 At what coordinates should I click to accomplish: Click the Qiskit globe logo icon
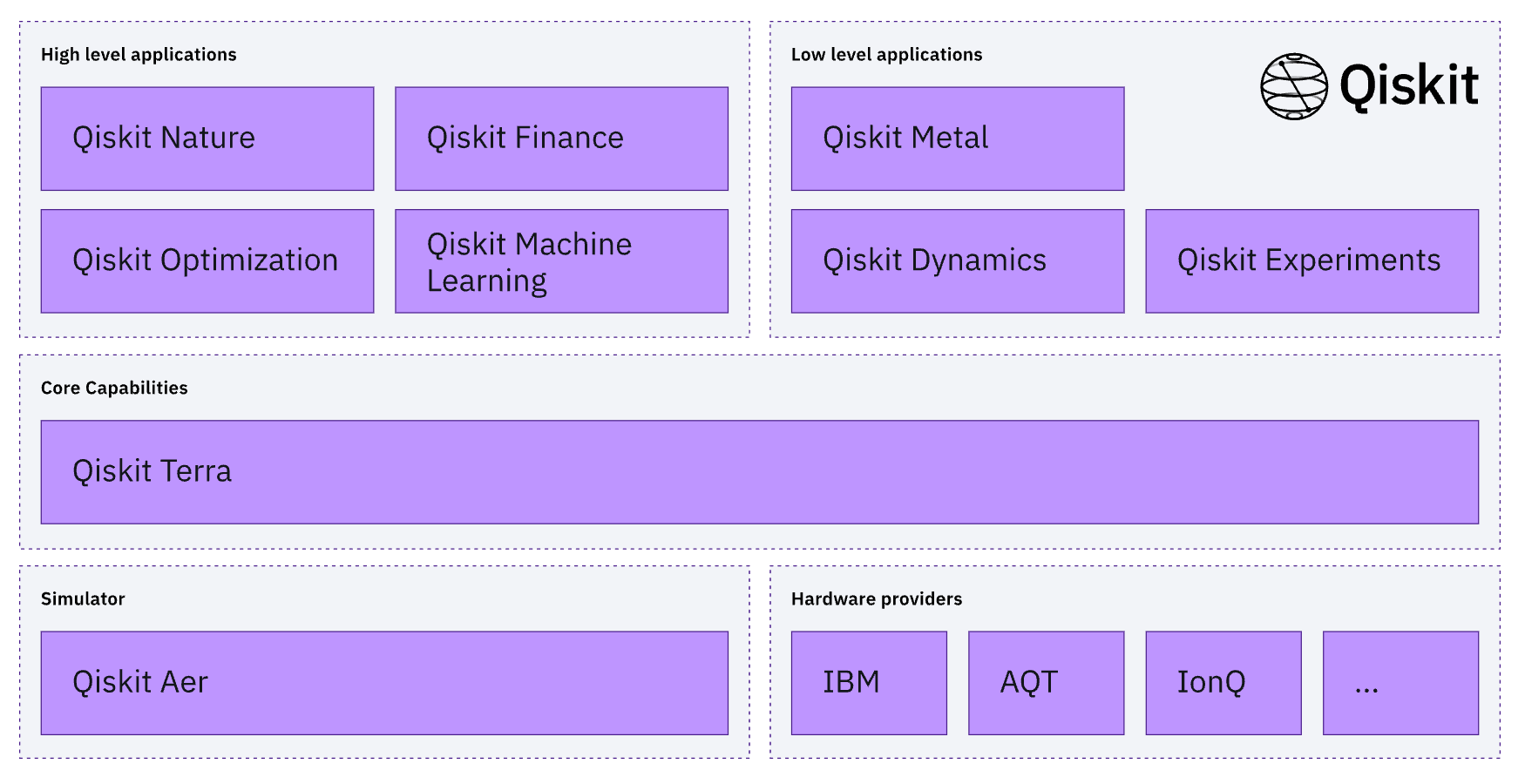coord(1294,86)
